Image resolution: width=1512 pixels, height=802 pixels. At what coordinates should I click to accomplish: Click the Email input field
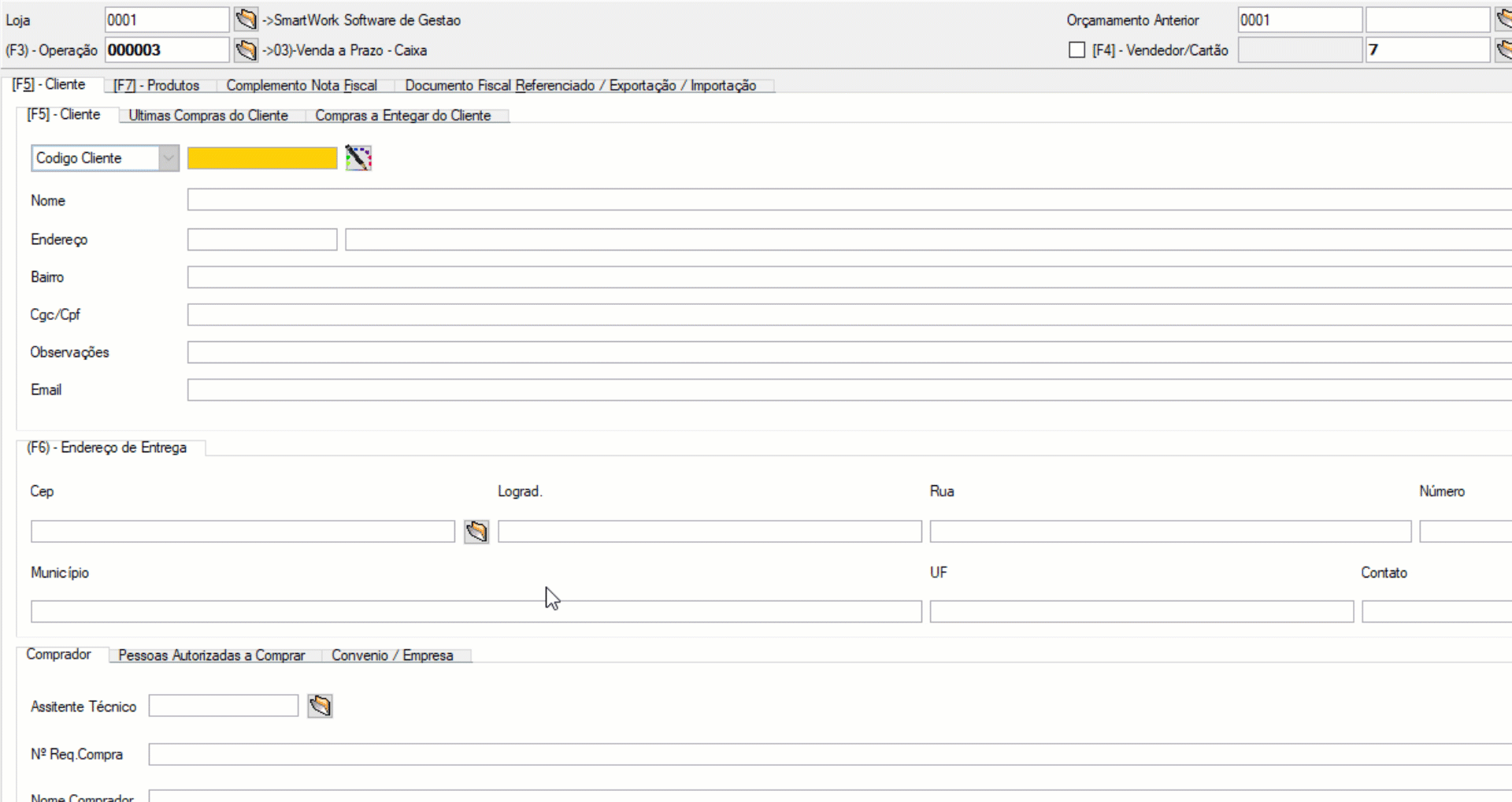click(849, 390)
